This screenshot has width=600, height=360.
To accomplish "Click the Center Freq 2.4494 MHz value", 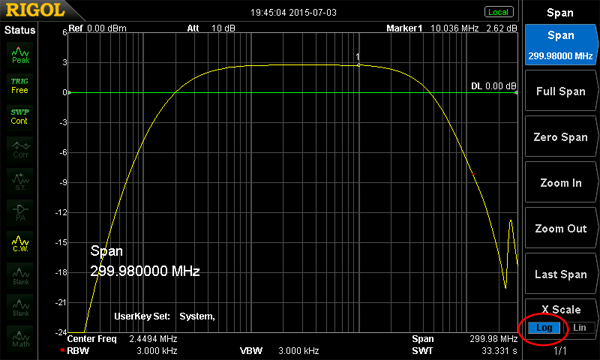I will [x=153, y=339].
